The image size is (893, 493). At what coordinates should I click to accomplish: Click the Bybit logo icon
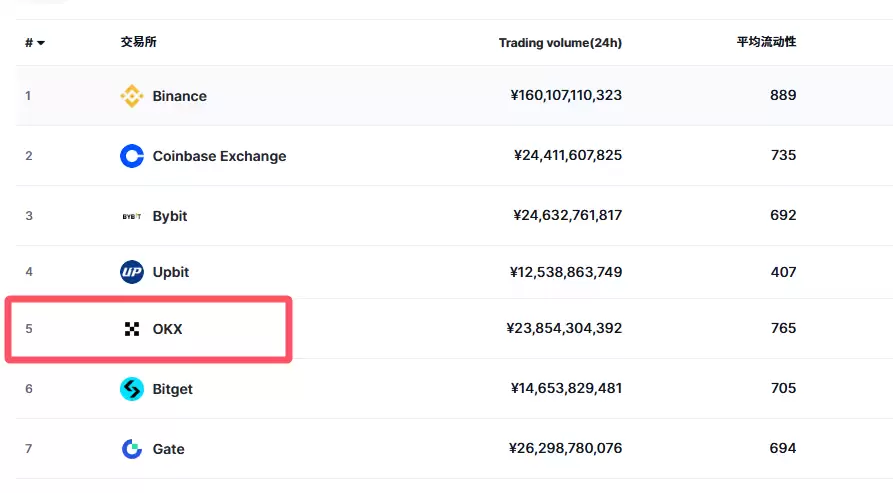tap(131, 216)
